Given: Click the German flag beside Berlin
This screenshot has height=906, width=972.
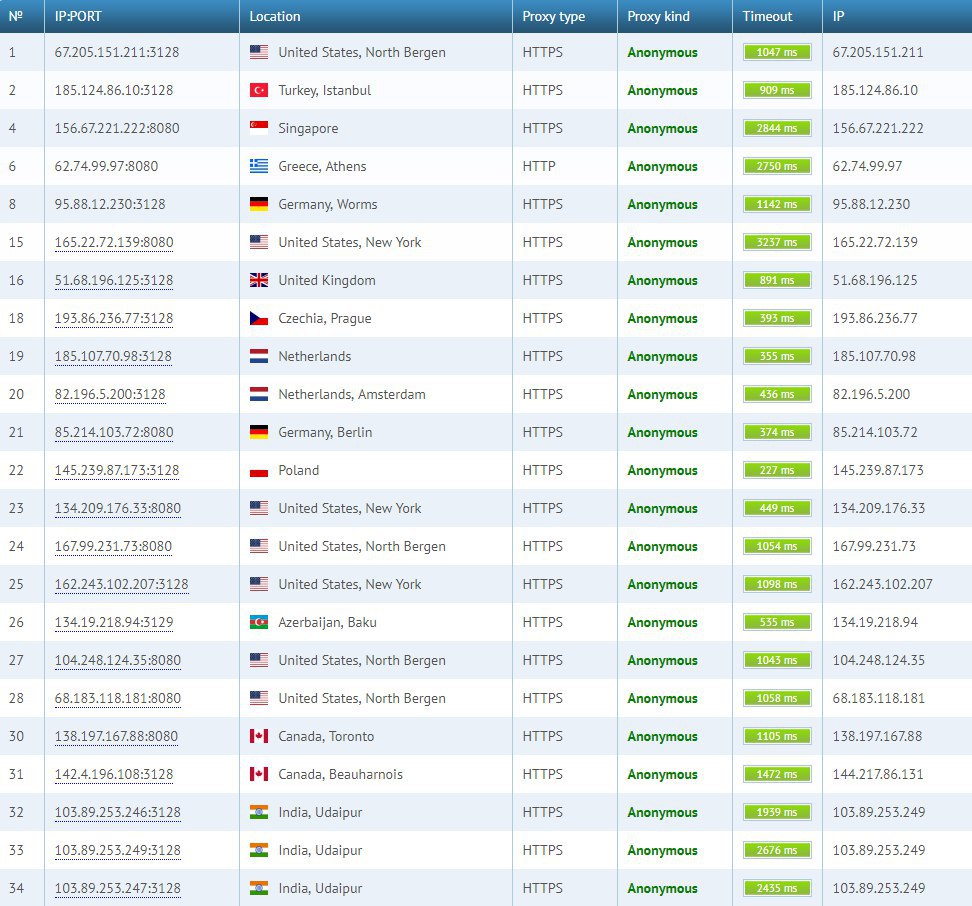Looking at the screenshot, I should (258, 432).
